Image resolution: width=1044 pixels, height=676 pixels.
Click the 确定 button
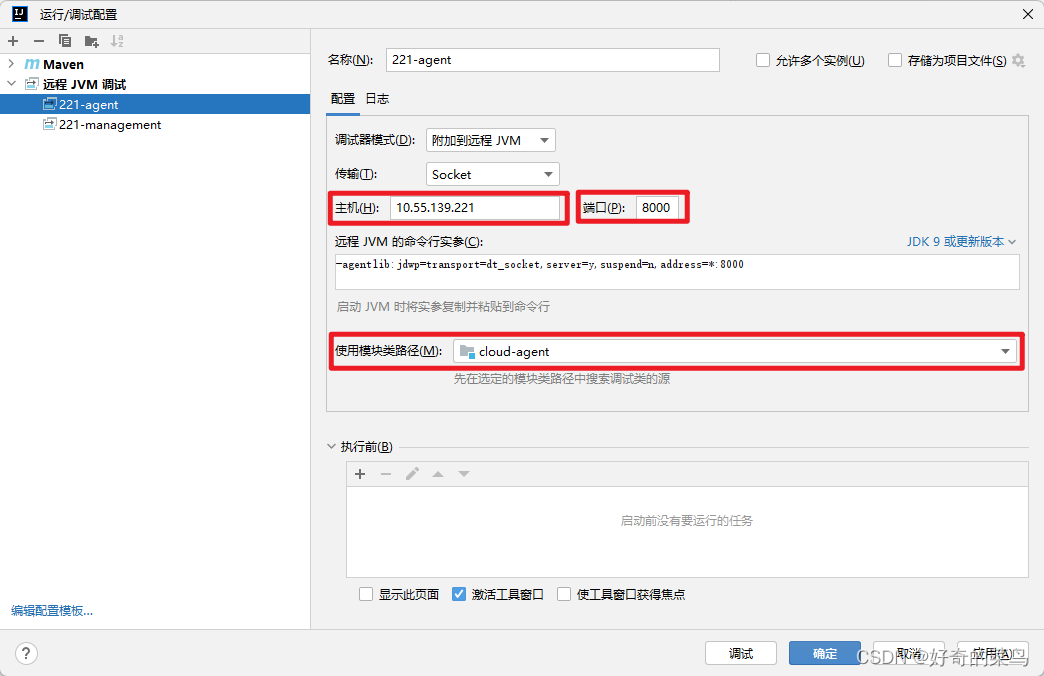824,653
